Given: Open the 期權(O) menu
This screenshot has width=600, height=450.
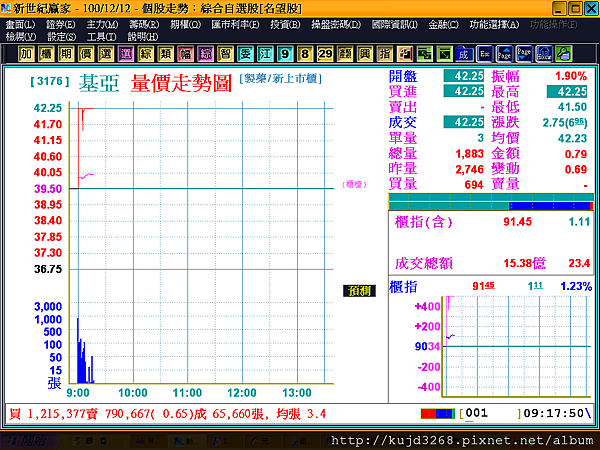Looking at the screenshot, I should (x=185, y=24).
